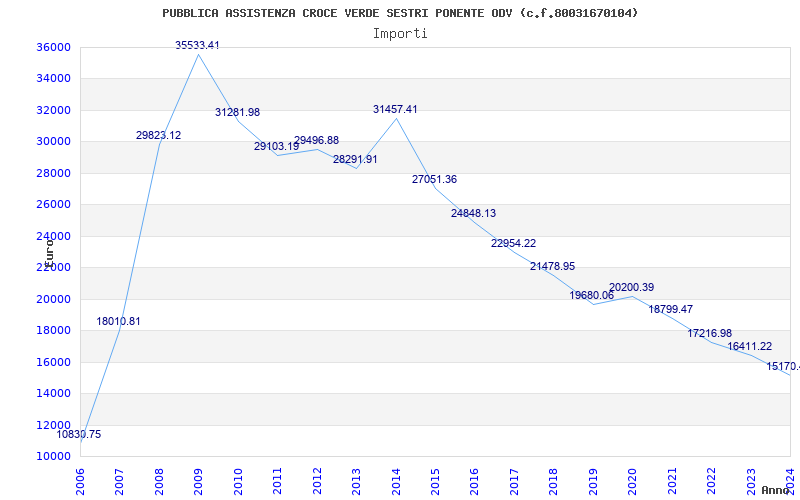Click the 2009 year axis label
This screenshot has width=800, height=500.
(199, 478)
